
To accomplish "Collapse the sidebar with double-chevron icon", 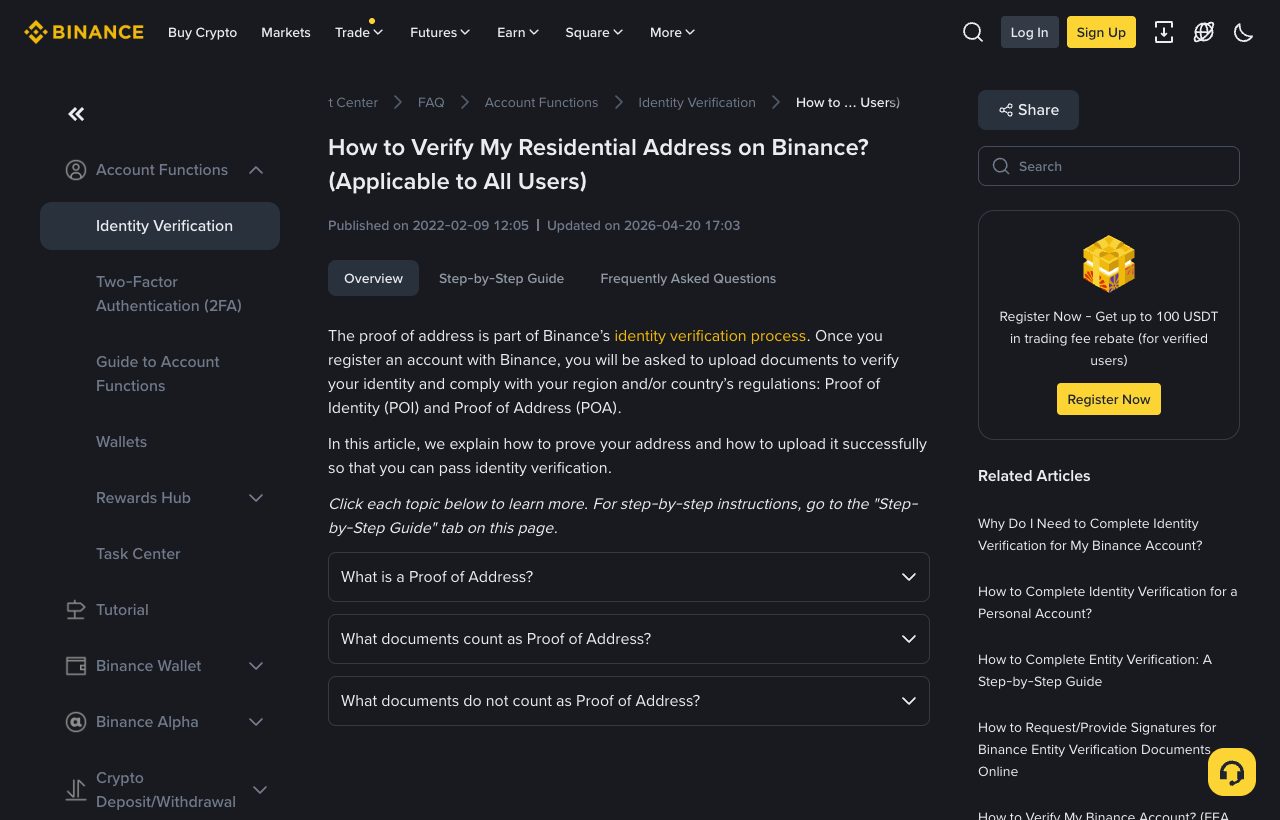I will [x=76, y=114].
